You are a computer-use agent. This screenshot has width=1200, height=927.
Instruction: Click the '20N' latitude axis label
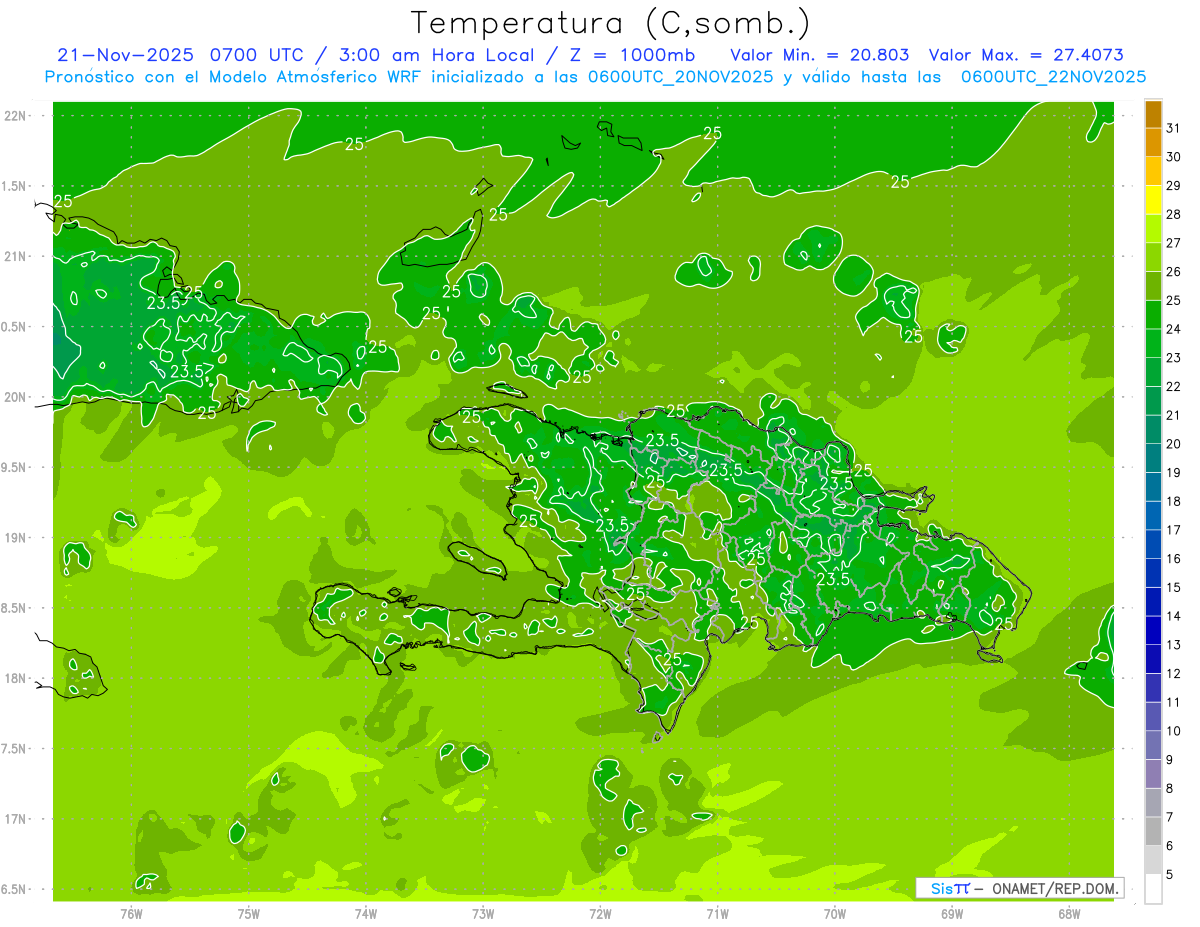(x=15, y=398)
